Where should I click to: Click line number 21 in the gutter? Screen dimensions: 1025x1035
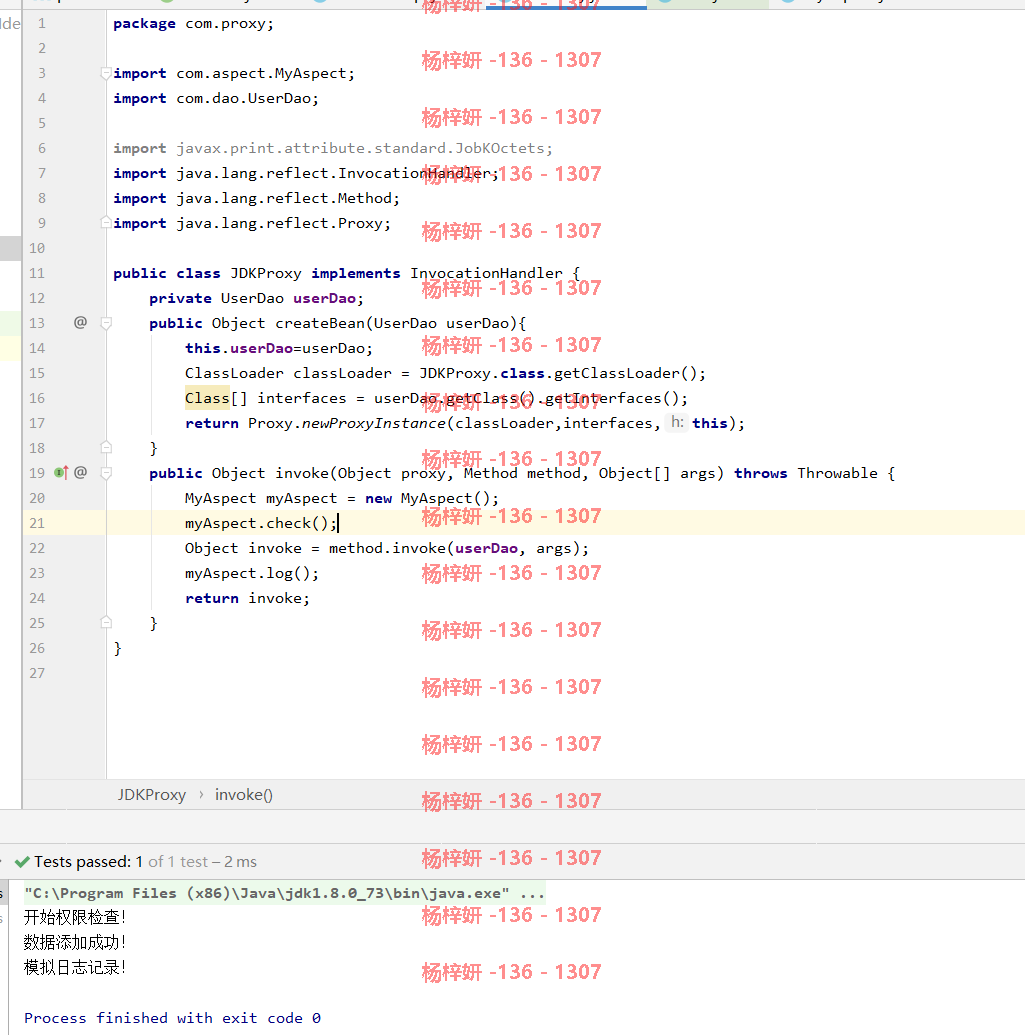(x=37, y=523)
